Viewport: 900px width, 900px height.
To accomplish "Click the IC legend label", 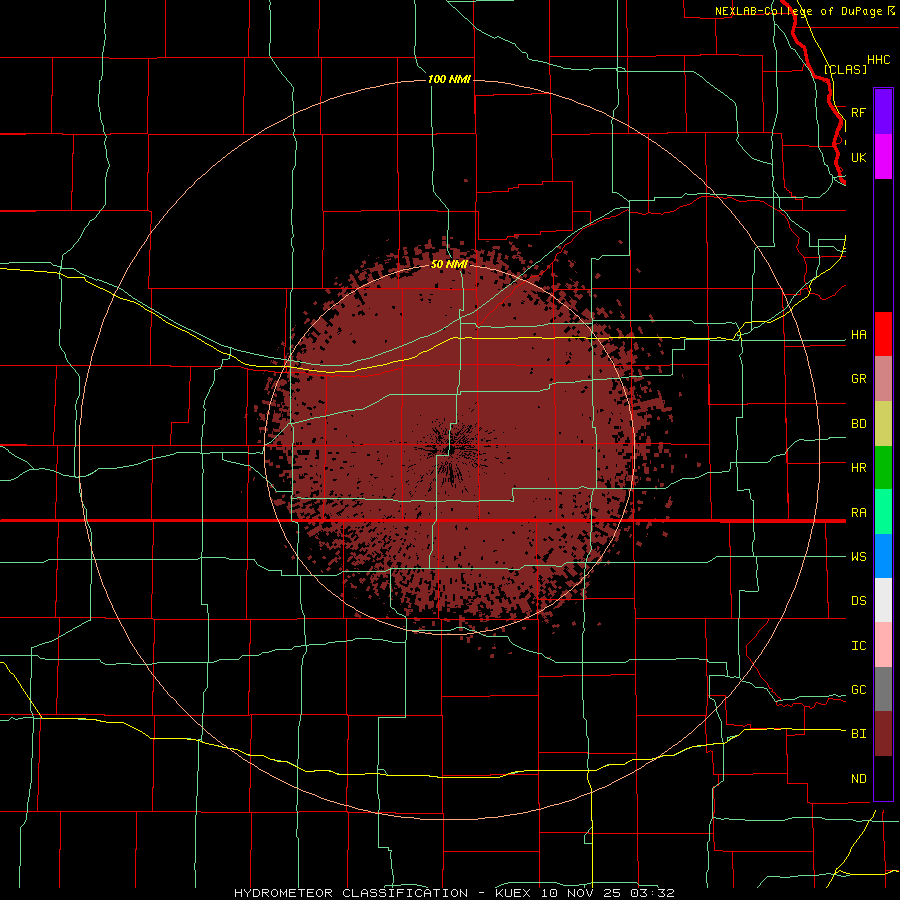I will [858, 646].
